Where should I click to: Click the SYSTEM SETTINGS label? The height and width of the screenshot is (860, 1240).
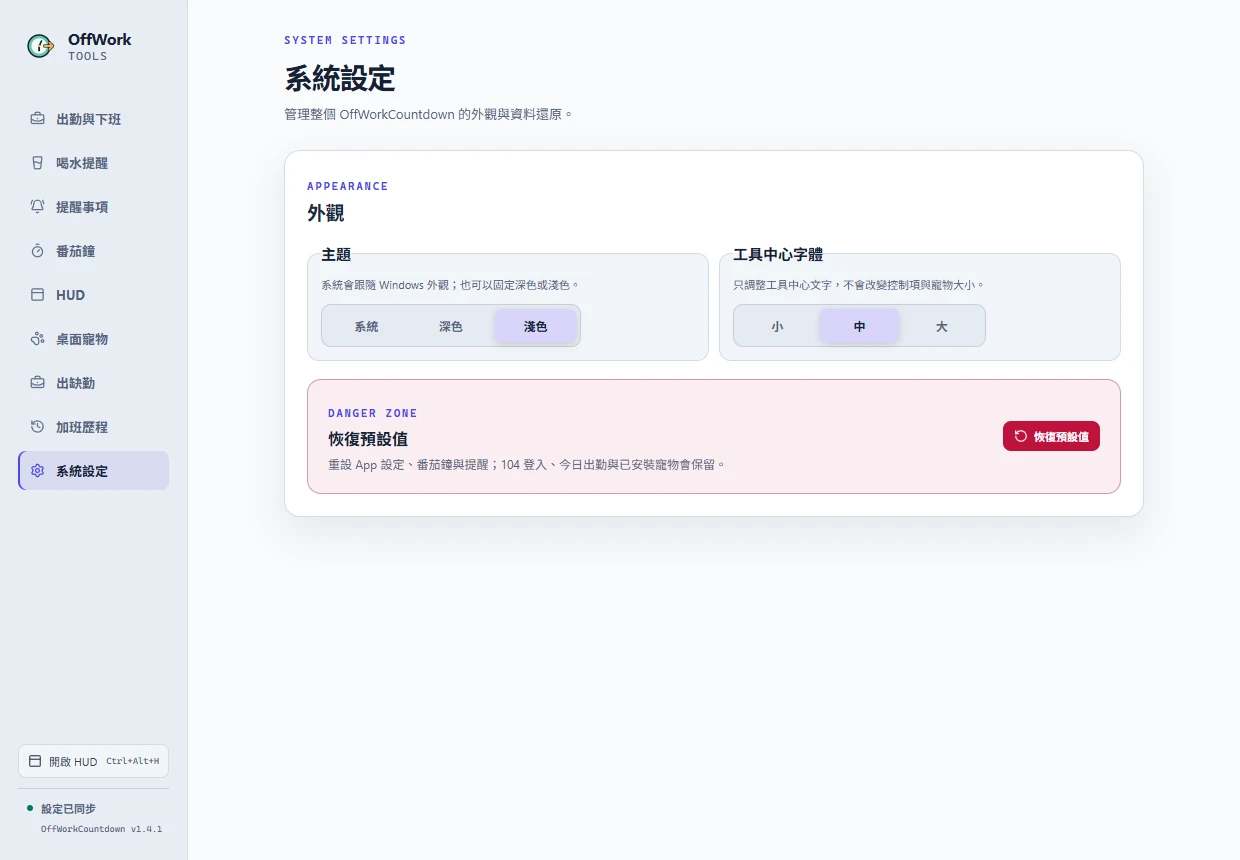pos(345,40)
